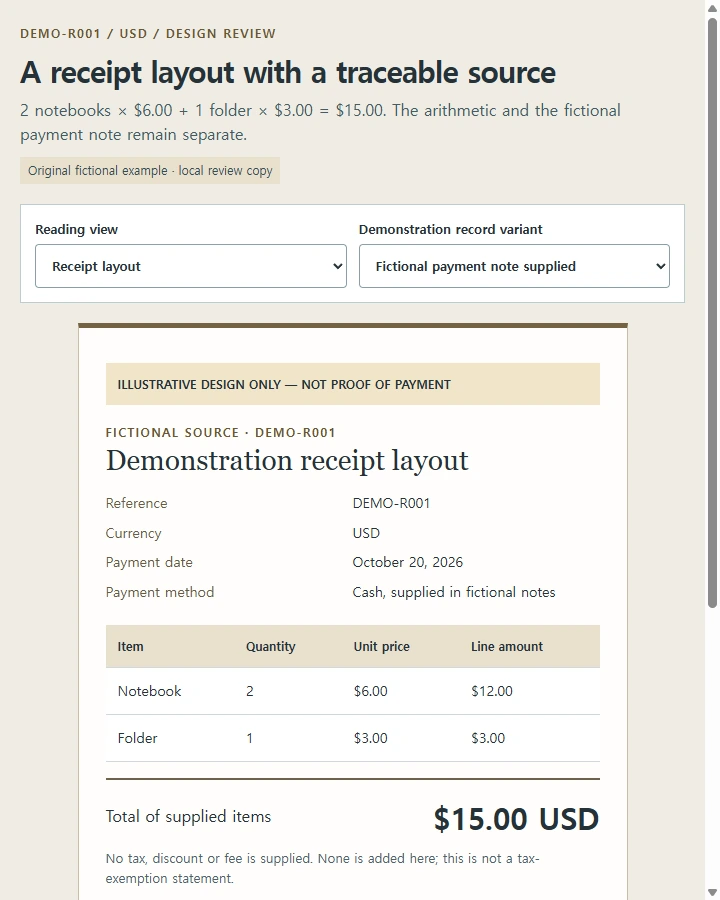Image resolution: width=720 pixels, height=900 pixels.
Task: Click the 'Line amount' column header
Action: click(506, 646)
